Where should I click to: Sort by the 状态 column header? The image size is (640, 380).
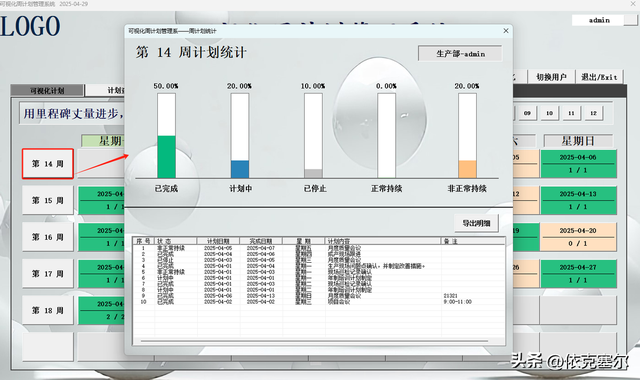tap(176, 241)
